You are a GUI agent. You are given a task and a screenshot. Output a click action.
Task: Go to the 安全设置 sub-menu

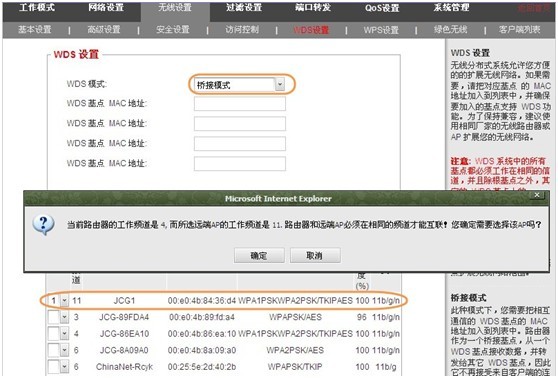coord(173,30)
